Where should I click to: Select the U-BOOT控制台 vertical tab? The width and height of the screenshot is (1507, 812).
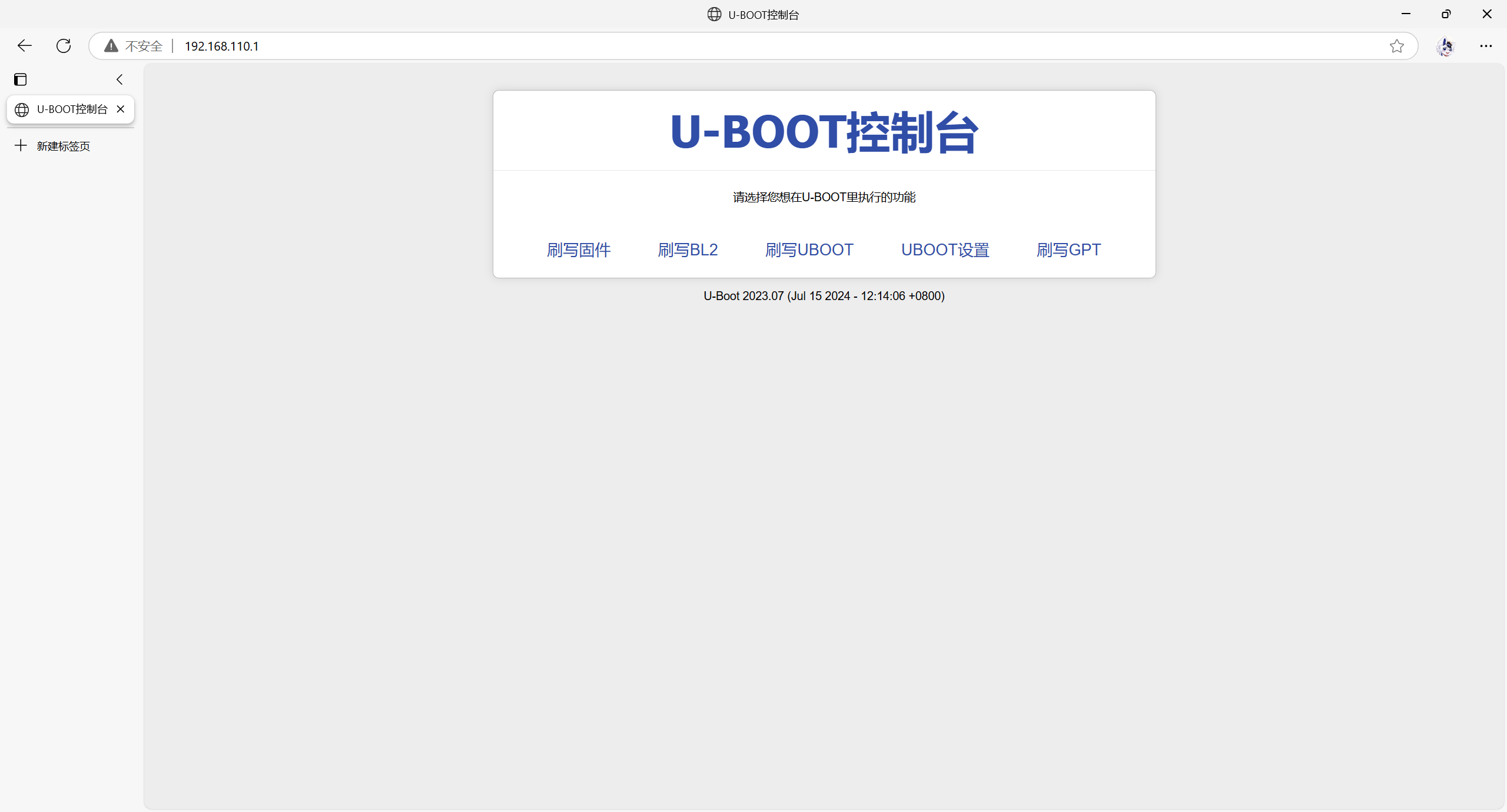point(65,109)
